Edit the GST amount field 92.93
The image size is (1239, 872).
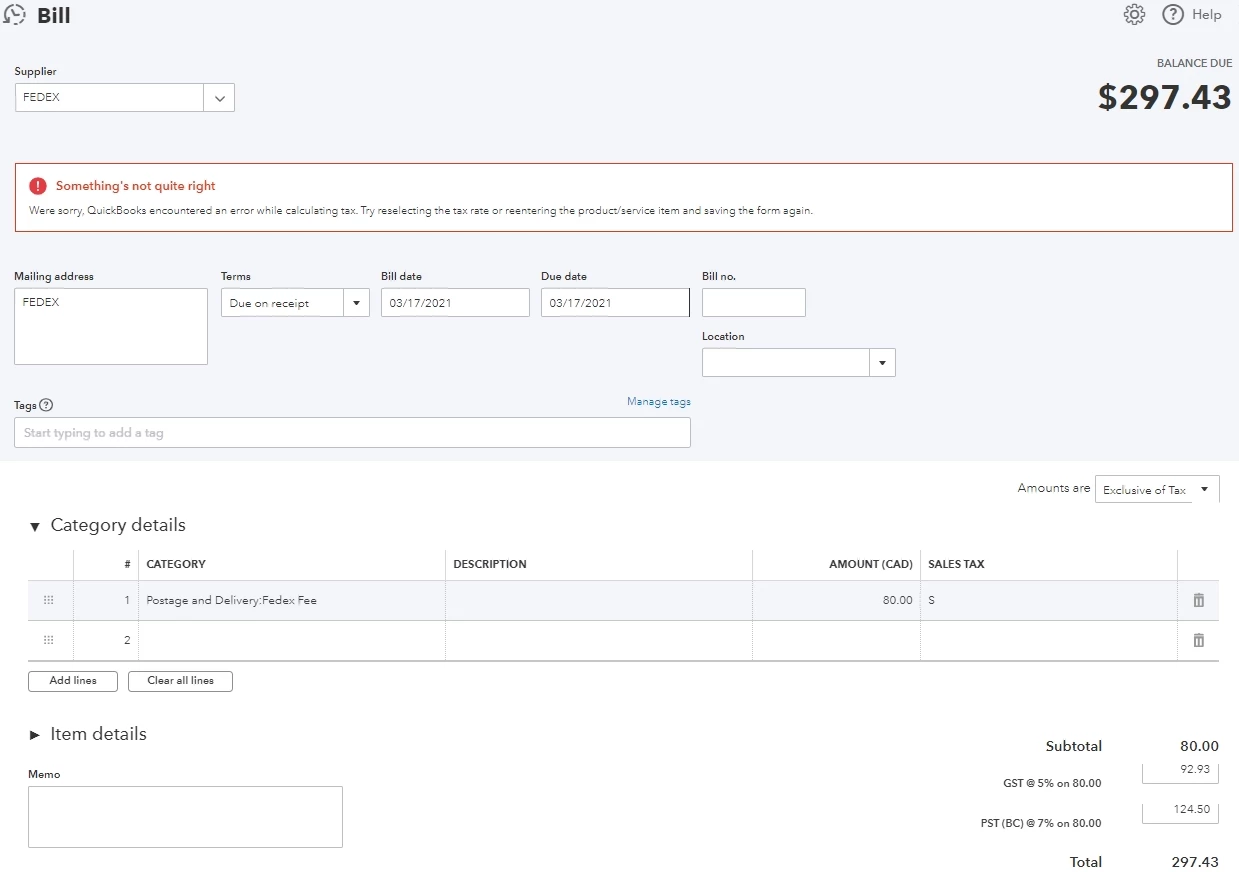1180,771
